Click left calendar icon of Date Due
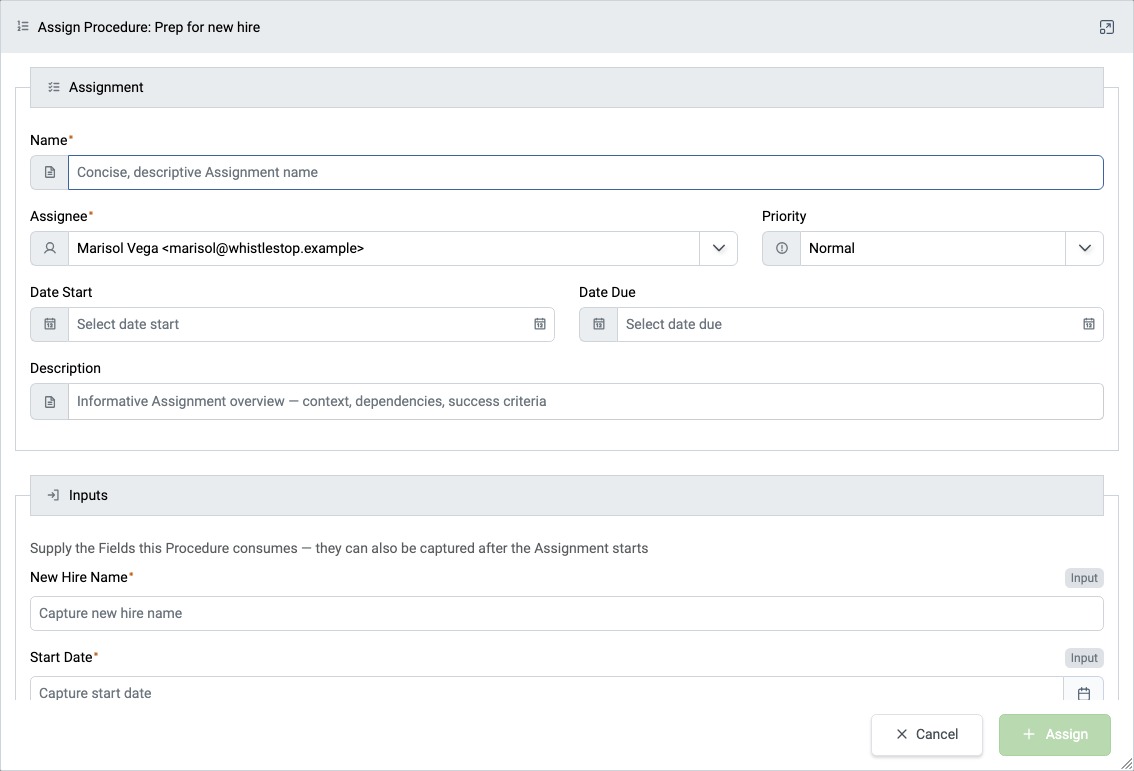1134x771 pixels. click(598, 324)
